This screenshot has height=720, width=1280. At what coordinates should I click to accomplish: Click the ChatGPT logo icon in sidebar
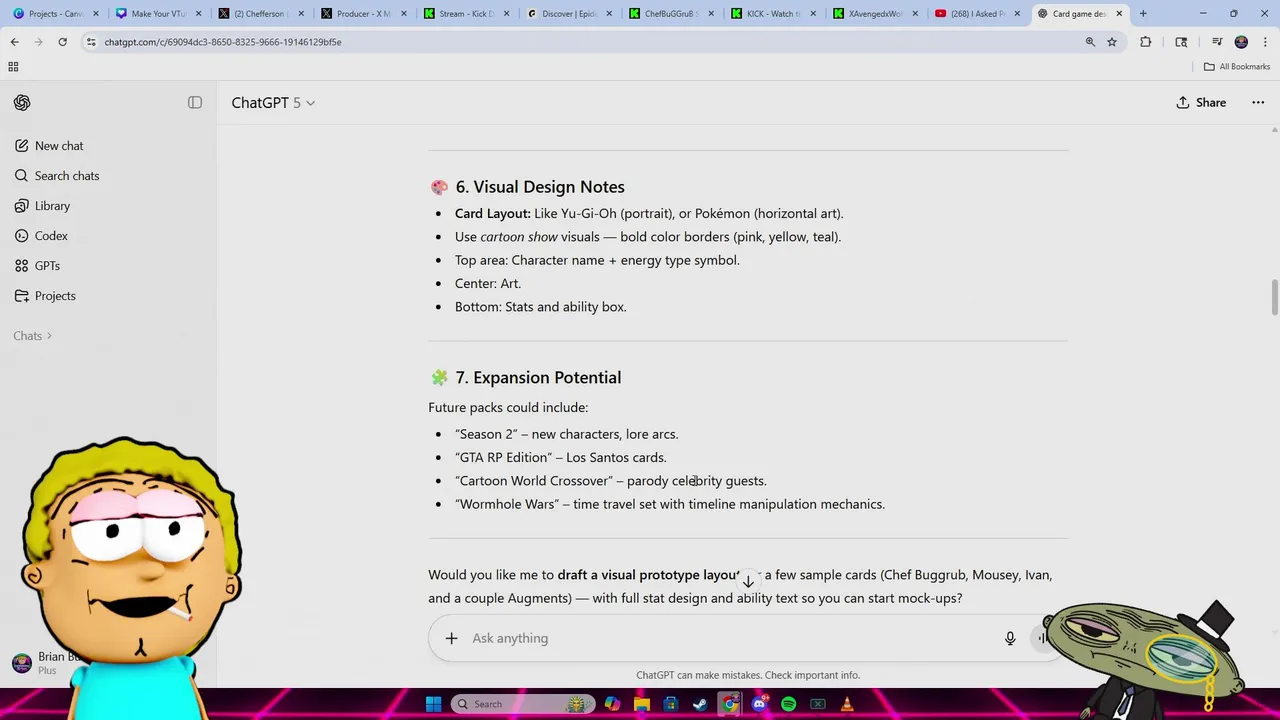(x=22, y=103)
